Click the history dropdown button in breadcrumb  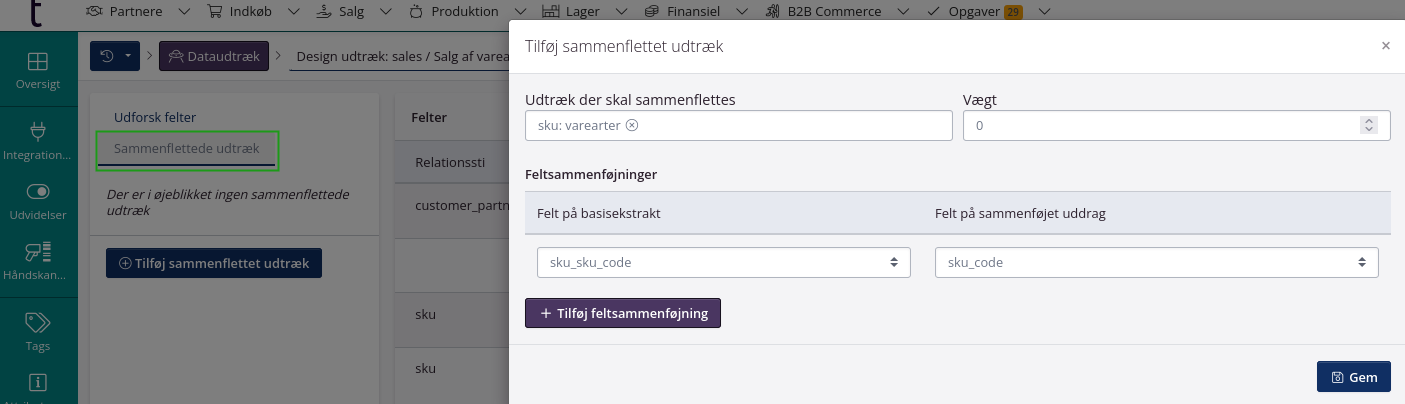(115, 56)
